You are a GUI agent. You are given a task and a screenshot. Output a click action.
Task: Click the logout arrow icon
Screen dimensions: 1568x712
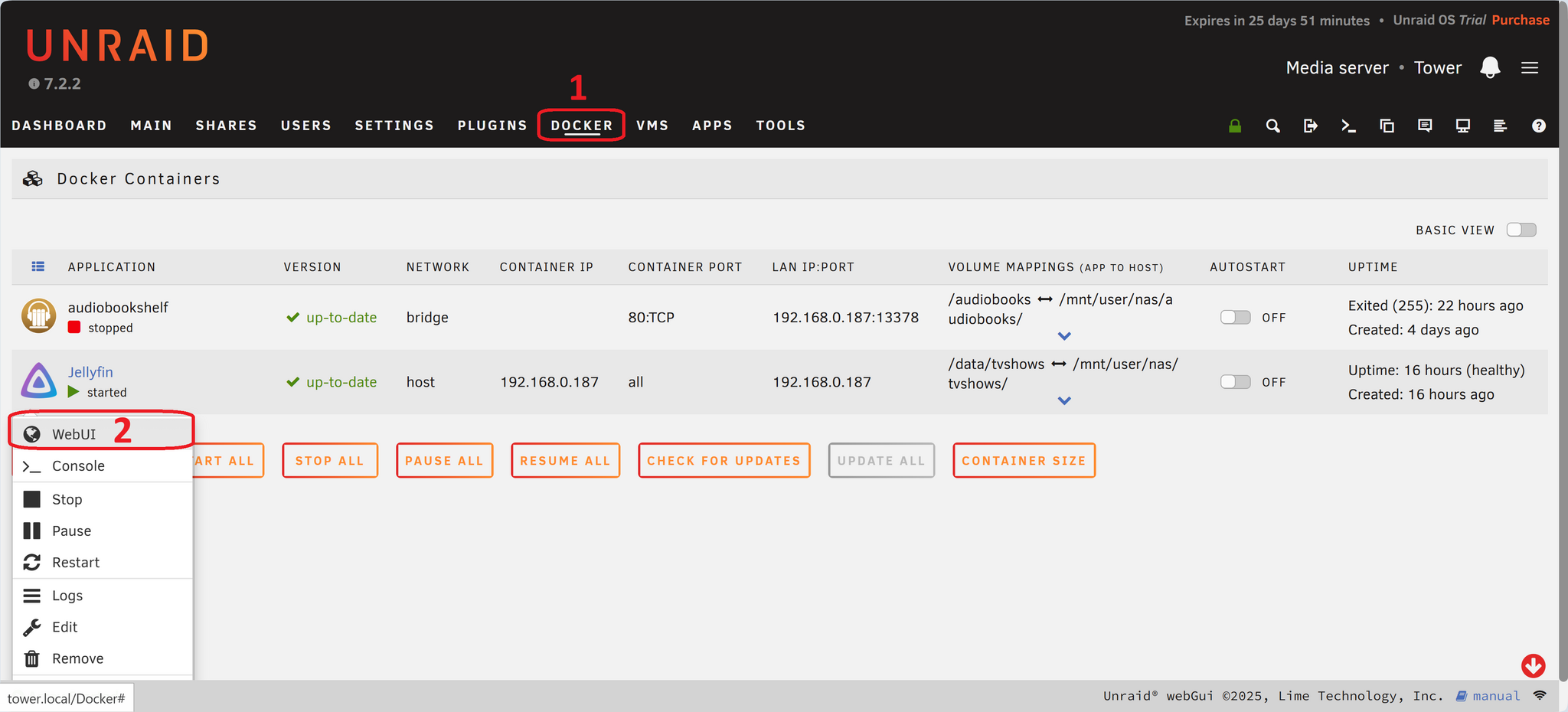pos(1311,126)
